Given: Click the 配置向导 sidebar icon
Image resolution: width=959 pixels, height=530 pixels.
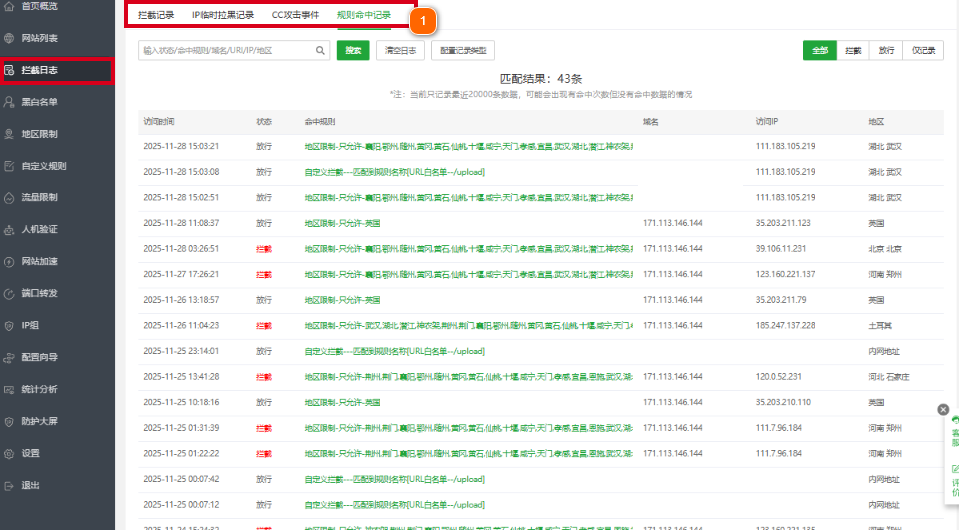Looking at the screenshot, I should 9,358.
